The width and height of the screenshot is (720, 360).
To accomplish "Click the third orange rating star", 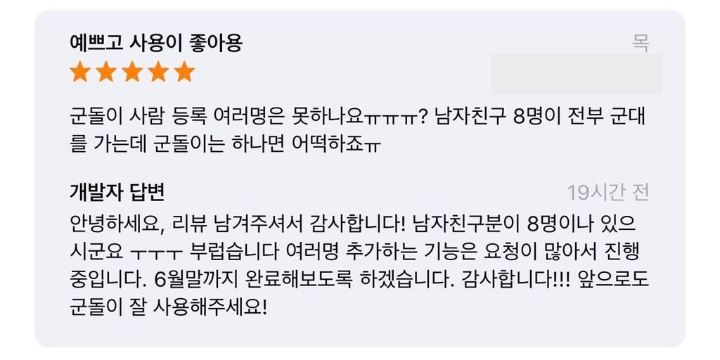I will [x=132, y=72].
